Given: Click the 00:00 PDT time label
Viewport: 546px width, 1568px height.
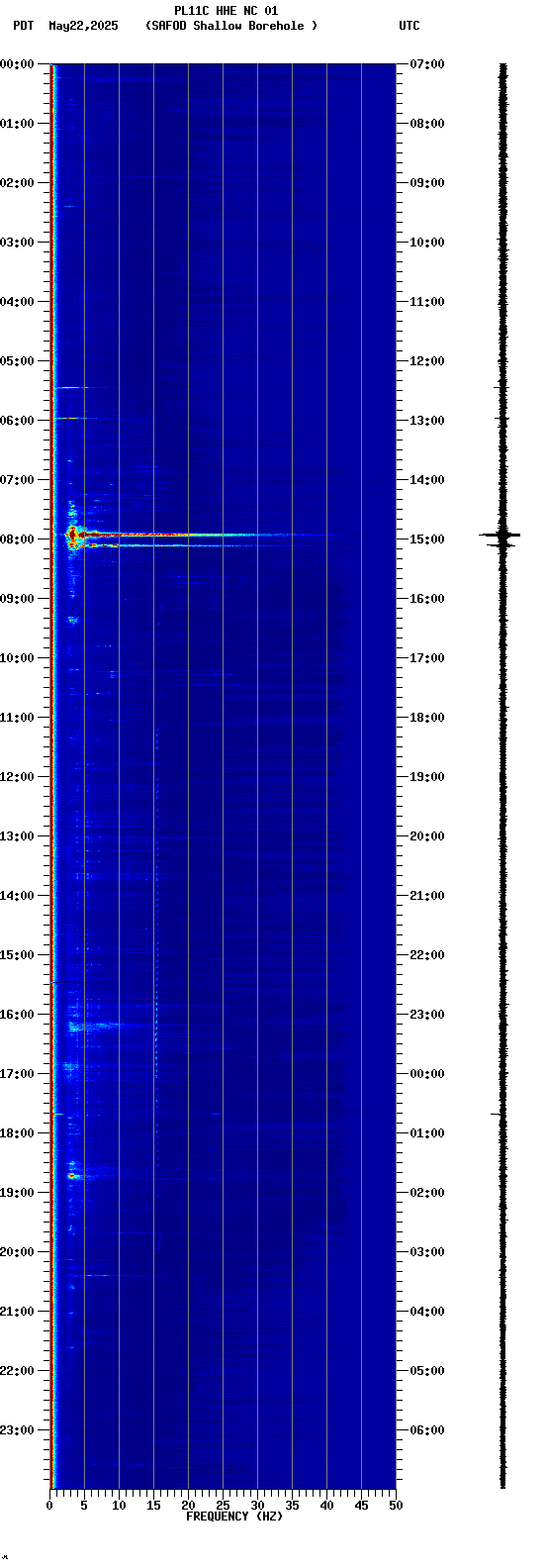Looking at the screenshot, I should [17, 64].
